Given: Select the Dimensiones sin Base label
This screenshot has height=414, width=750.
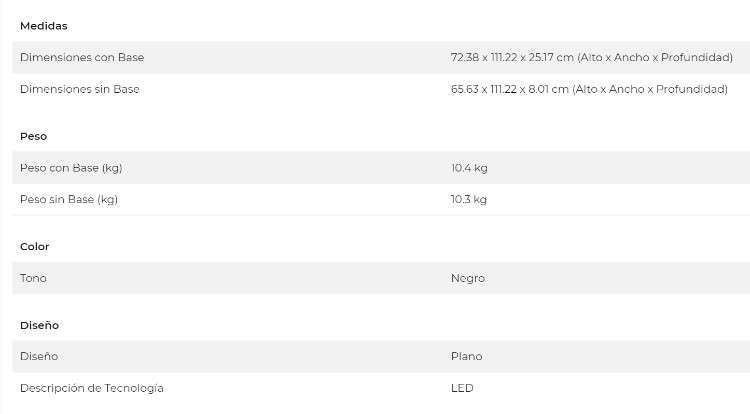Looking at the screenshot, I should [80, 89].
